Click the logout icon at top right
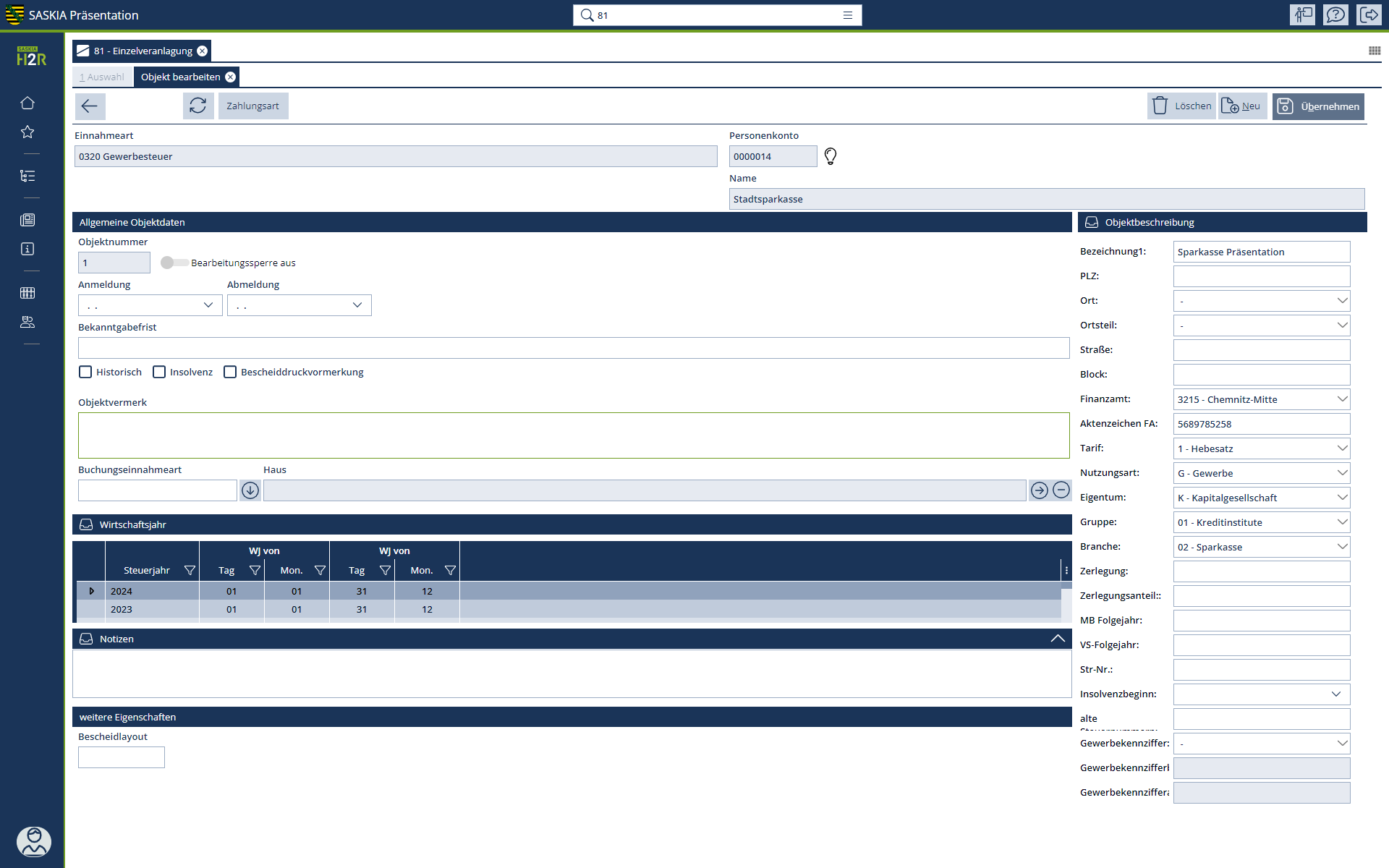 1369,15
